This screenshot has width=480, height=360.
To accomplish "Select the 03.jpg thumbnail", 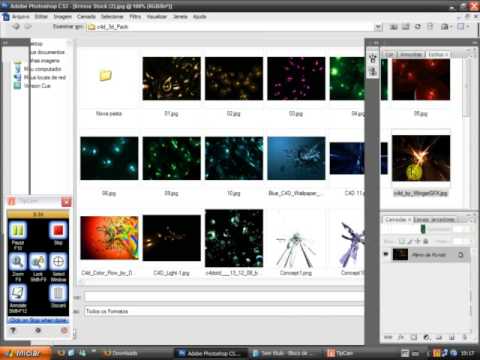I will [x=296, y=79].
